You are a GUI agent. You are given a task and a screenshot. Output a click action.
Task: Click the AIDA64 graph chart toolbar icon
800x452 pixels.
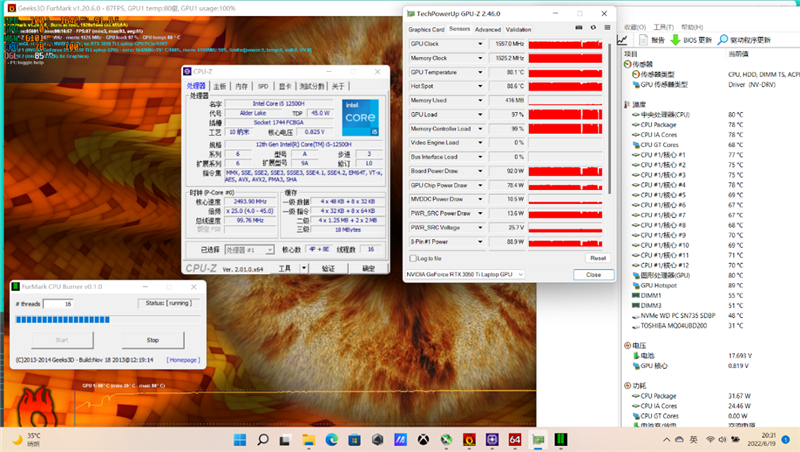click(622, 39)
